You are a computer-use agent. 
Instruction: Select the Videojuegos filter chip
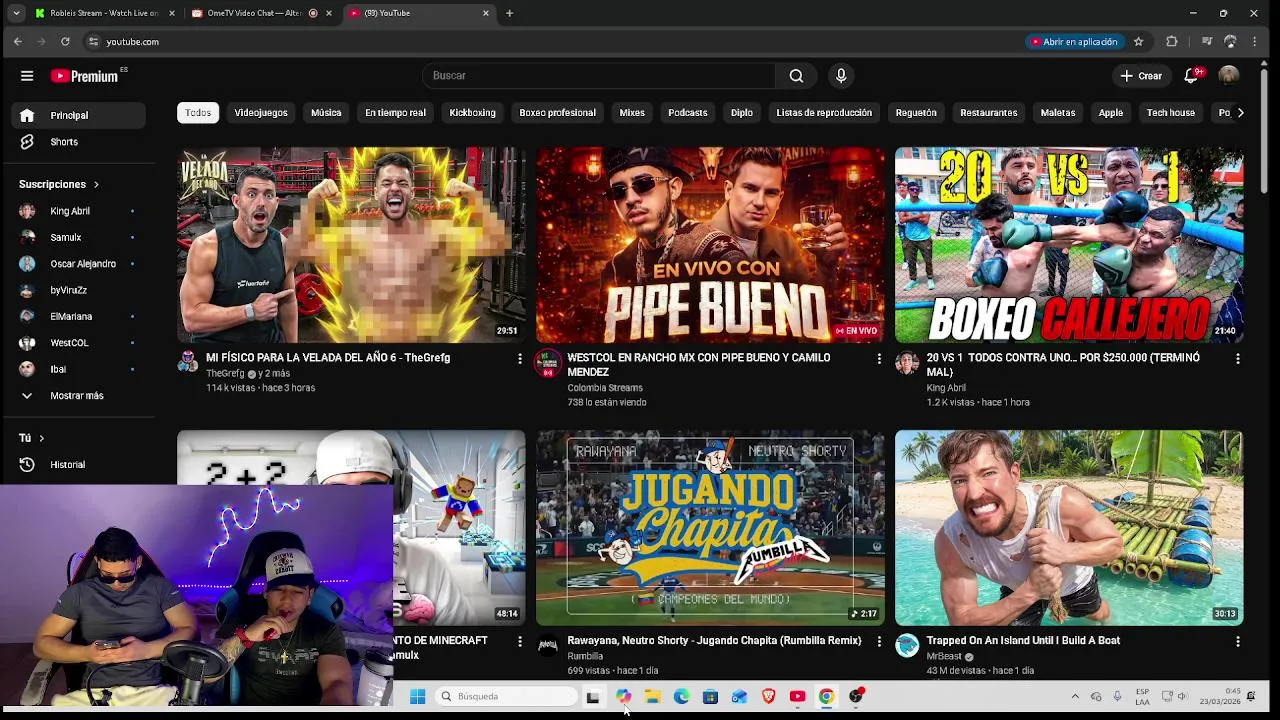point(261,113)
